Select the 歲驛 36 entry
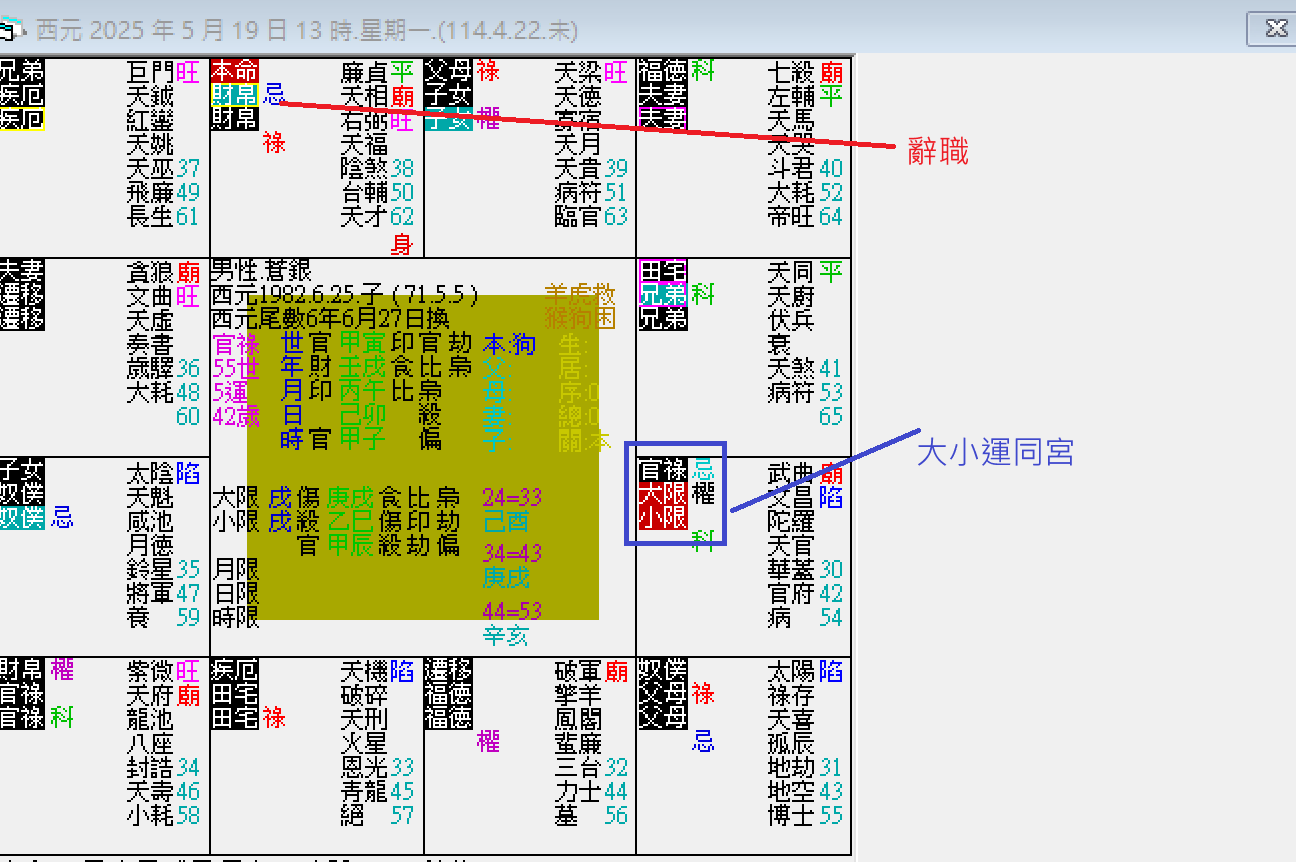Image resolution: width=1296 pixels, height=862 pixels. coord(163,369)
